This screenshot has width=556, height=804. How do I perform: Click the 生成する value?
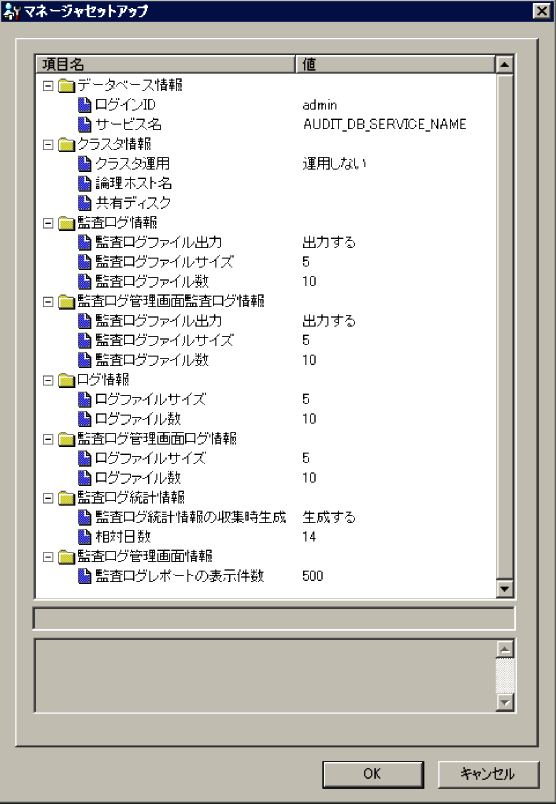(x=329, y=517)
